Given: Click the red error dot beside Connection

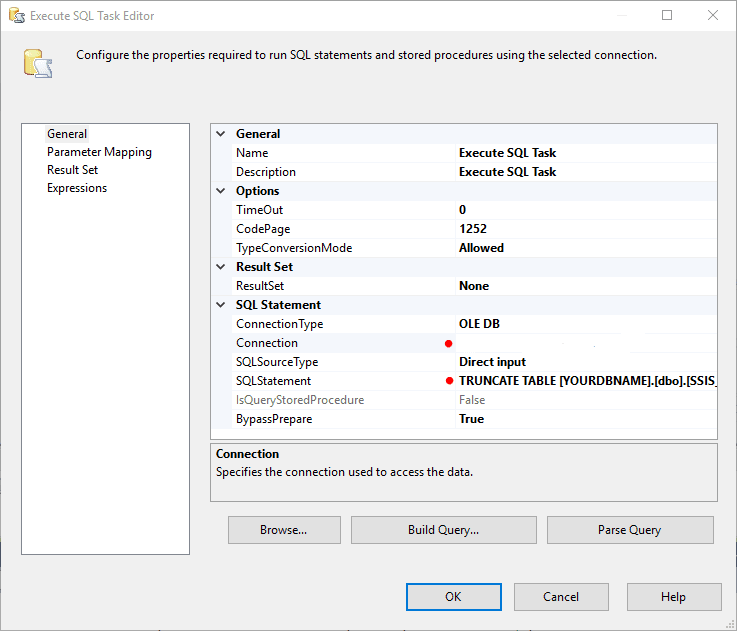Looking at the screenshot, I should (x=449, y=343).
